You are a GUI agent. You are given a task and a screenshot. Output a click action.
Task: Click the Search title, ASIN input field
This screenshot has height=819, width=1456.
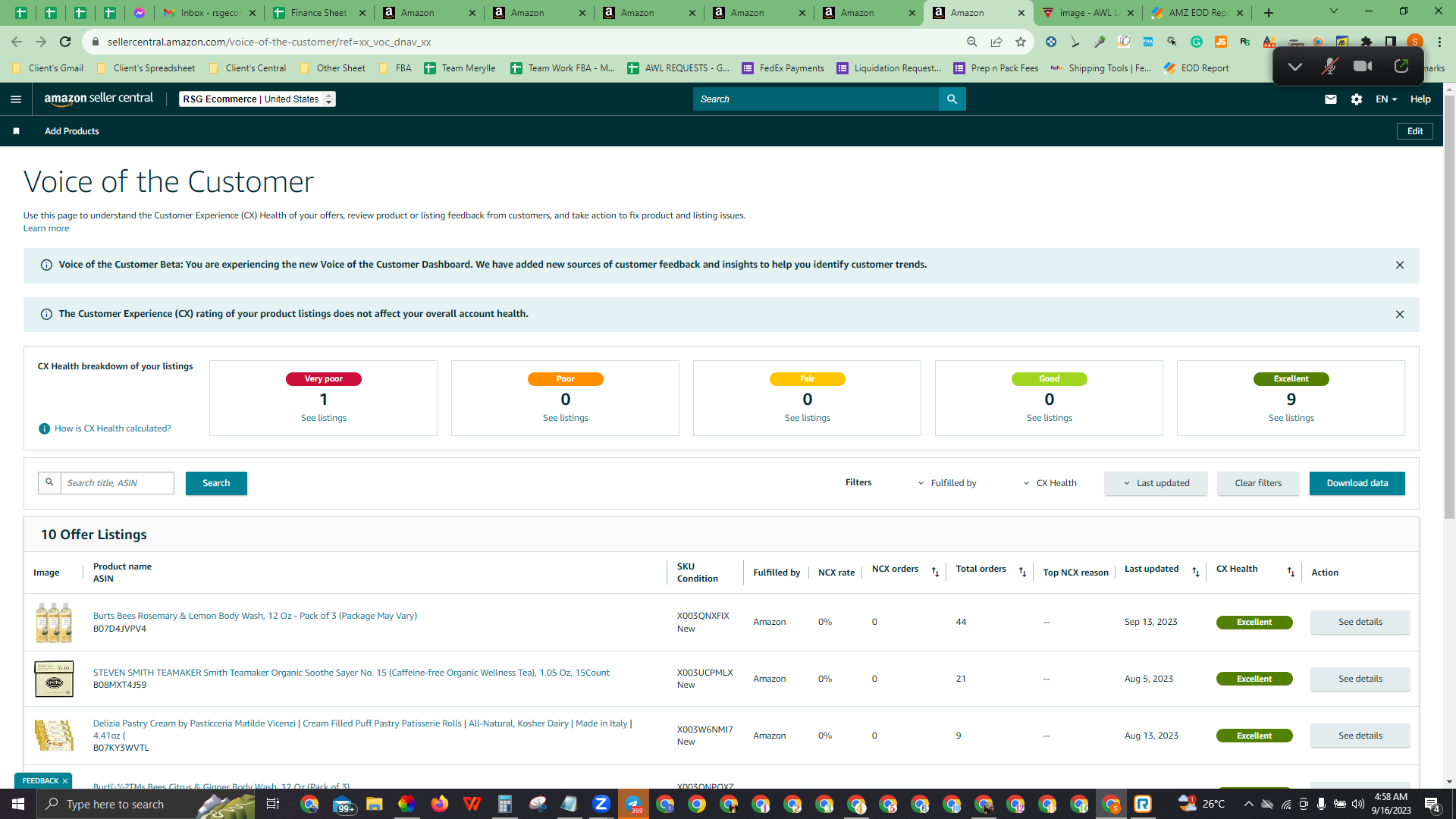coord(117,483)
